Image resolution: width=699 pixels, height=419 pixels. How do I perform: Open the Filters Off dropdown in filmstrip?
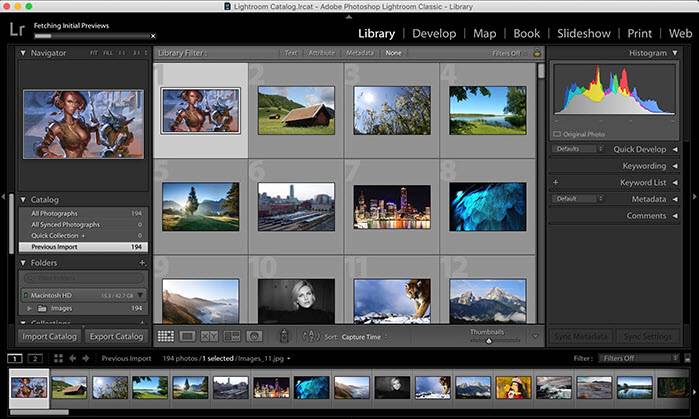pos(637,358)
